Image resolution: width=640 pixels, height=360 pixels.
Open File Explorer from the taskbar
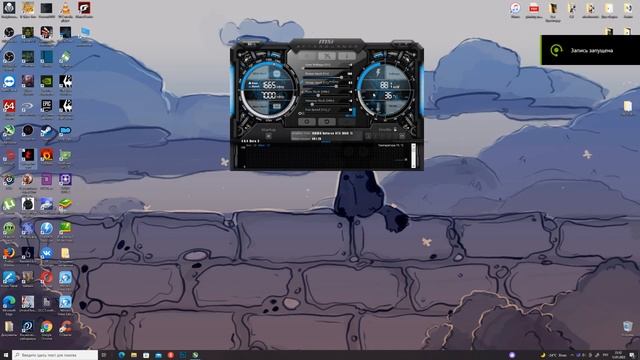coord(134,355)
